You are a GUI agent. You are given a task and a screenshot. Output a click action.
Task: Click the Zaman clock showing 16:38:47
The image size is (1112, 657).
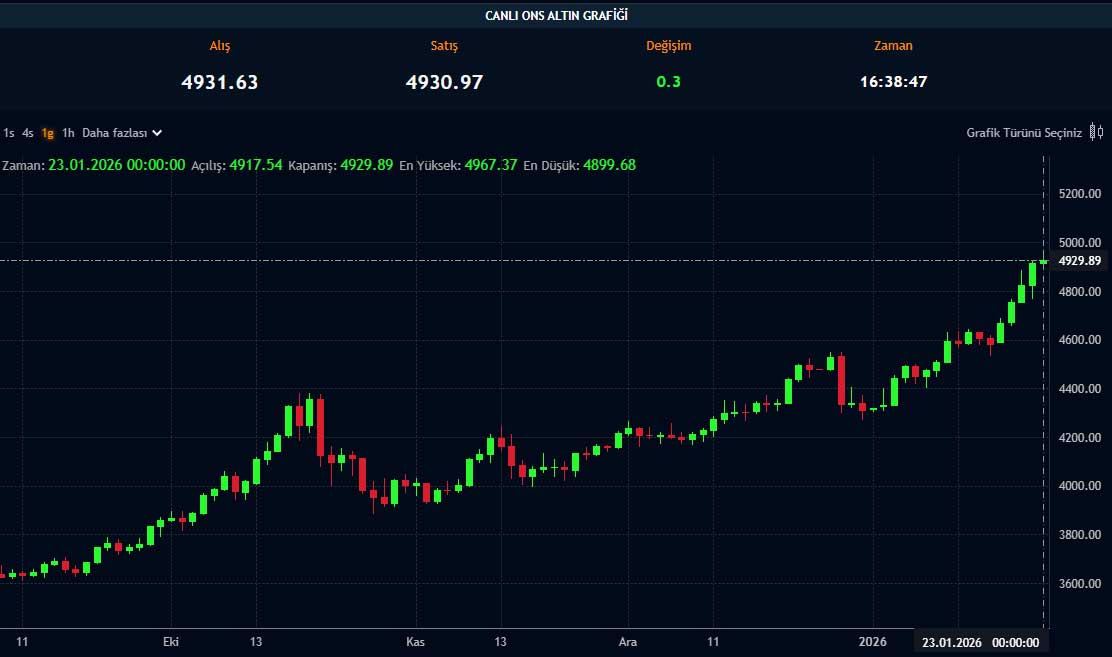(893, 82)
